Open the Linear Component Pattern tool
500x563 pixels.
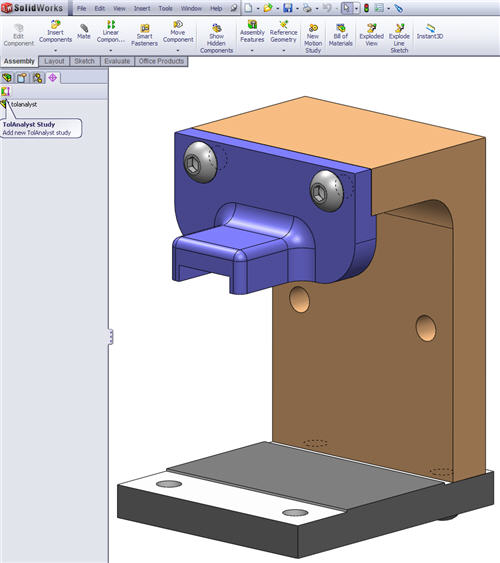111,32
